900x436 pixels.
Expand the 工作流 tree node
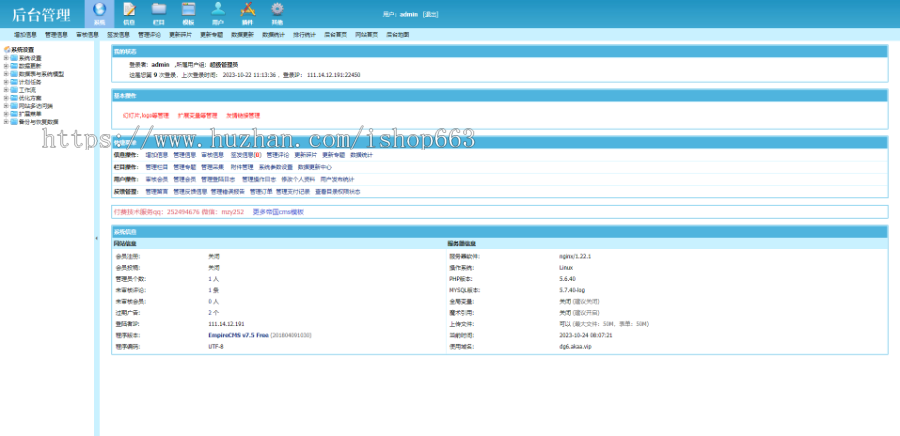(6, 90)
